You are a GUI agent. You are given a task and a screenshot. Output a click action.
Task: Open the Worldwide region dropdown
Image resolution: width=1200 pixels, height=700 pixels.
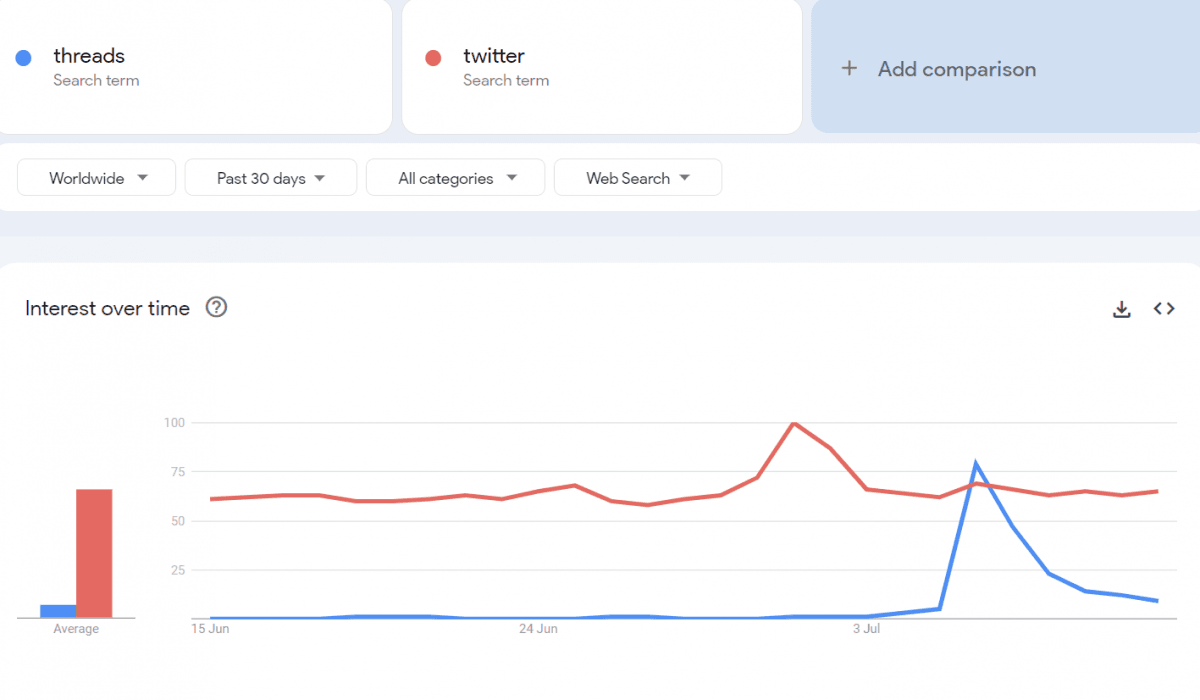(97, 178)
